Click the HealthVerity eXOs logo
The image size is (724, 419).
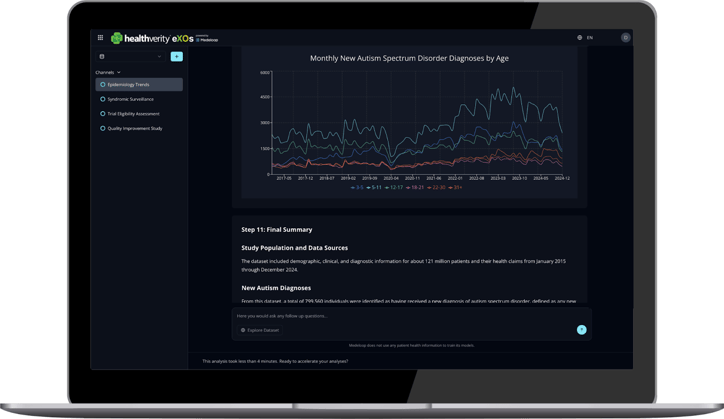click(x=152, y=38)
